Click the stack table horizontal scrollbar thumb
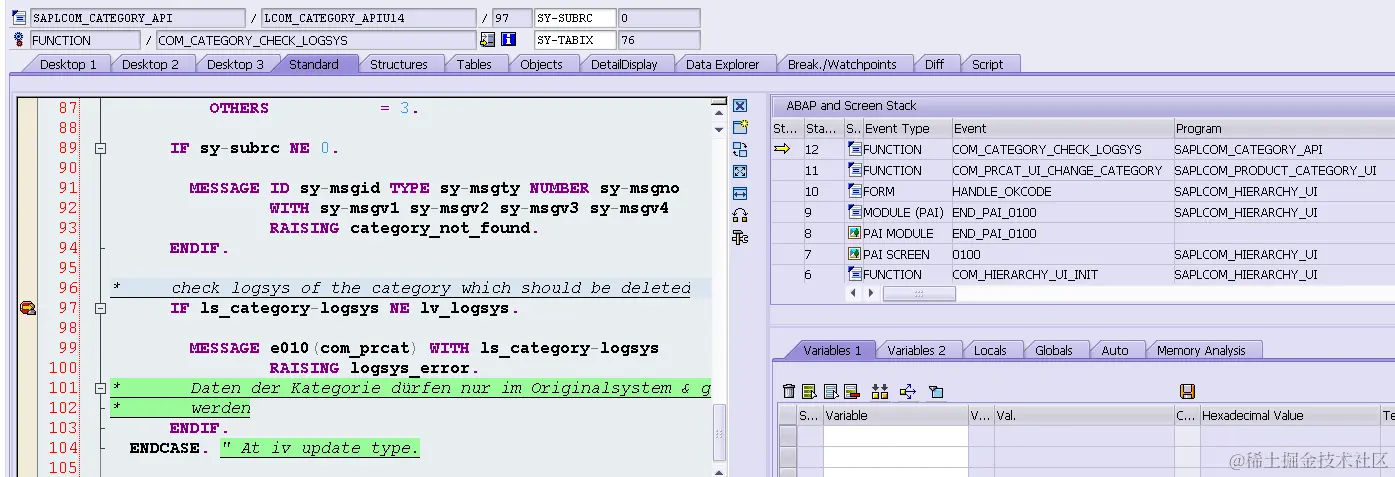Image resolution: width=1395 pixels, height=477 pixels. tap(919, 294)
